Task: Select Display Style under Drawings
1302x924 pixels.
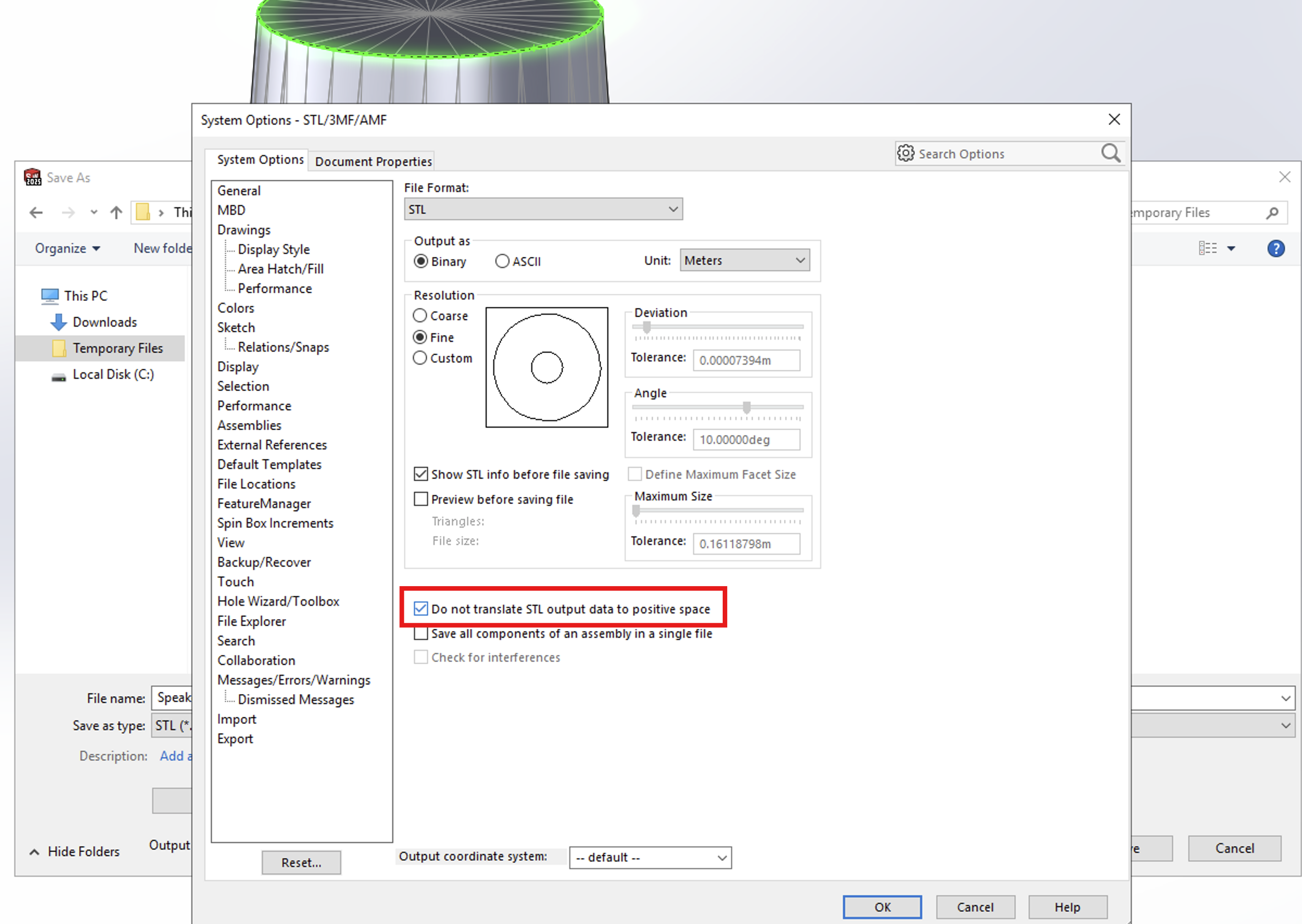Action: coord(274,250)
